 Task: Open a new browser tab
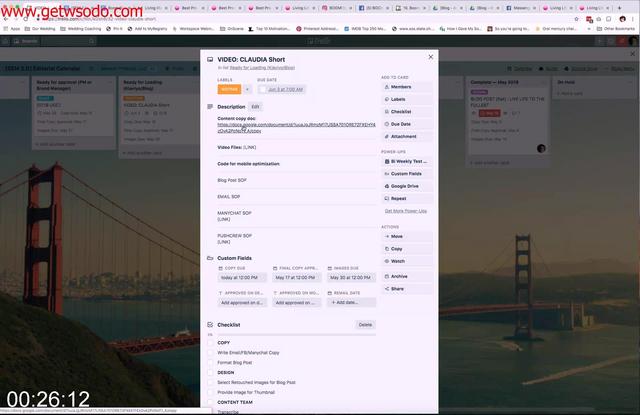click(620, 8)
